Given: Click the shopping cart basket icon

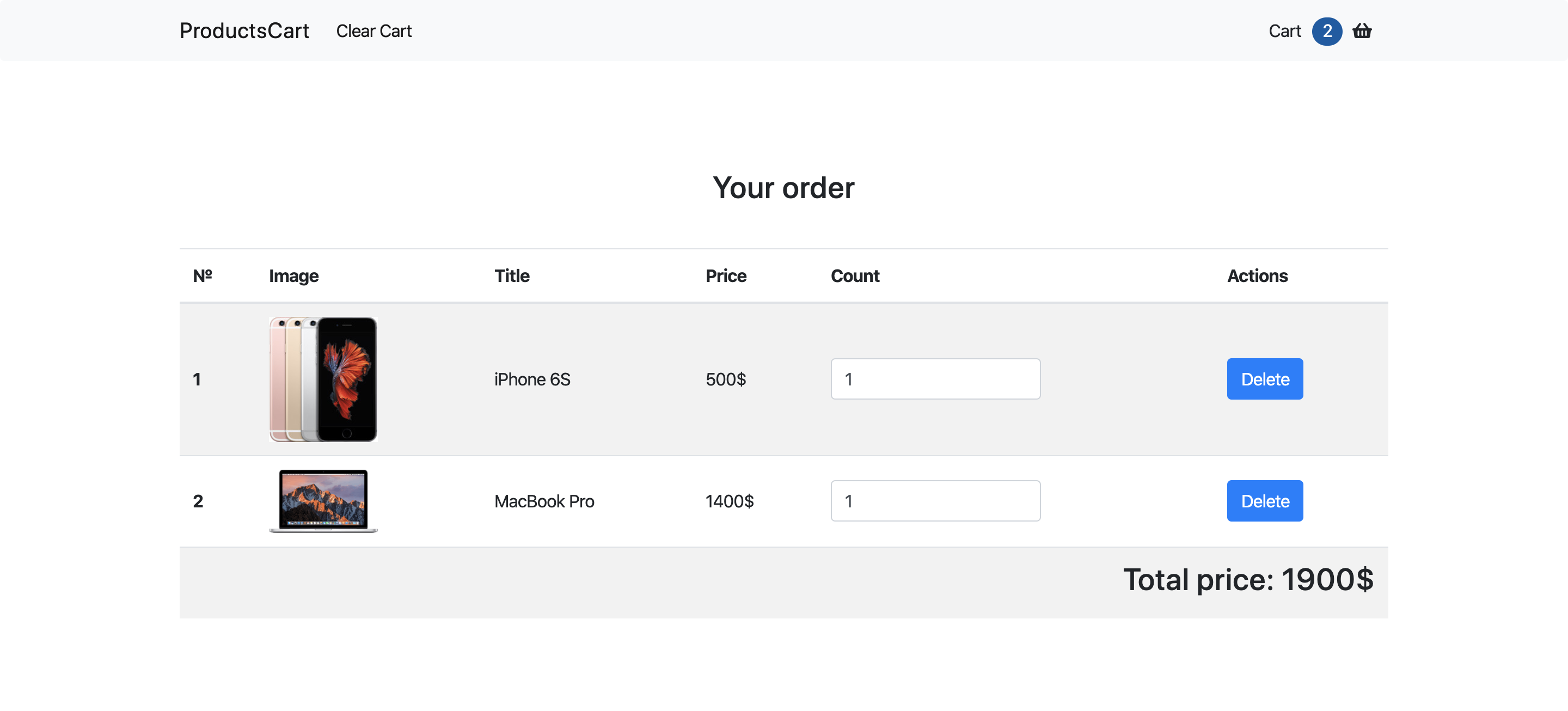Looking at the screenshot, I should 1362,30.
